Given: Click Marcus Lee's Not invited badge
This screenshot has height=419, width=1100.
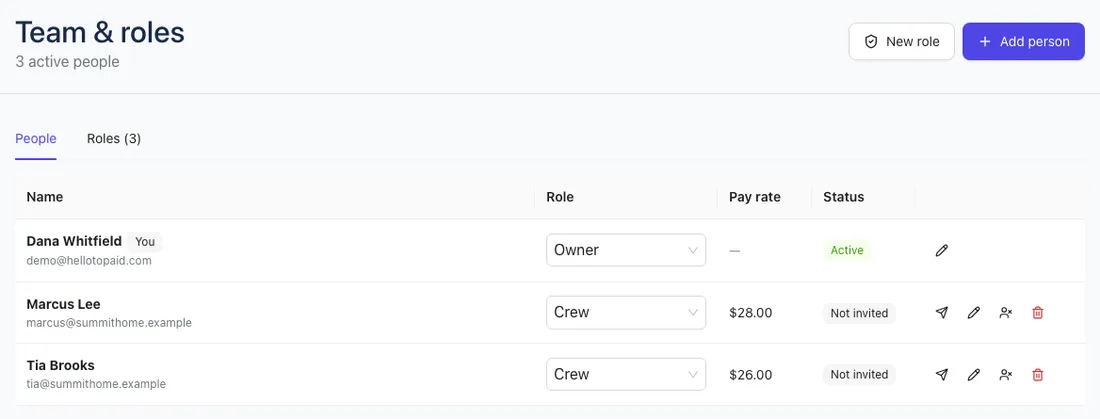Looking at the screenshot, I should [859, 313].
